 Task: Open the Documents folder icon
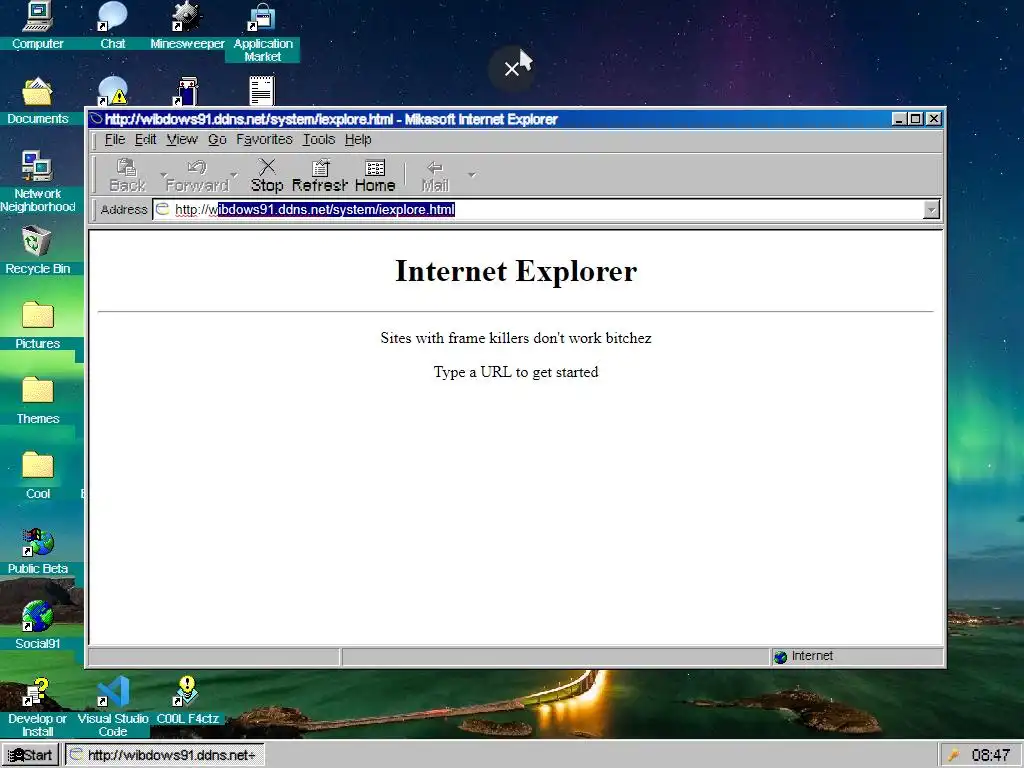[x=37, y=101]
